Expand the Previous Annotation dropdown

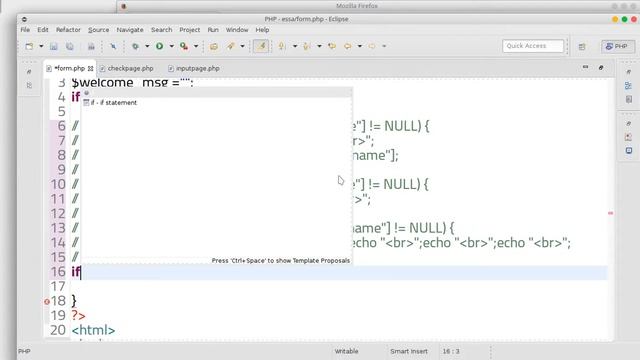tap(319, 46)
